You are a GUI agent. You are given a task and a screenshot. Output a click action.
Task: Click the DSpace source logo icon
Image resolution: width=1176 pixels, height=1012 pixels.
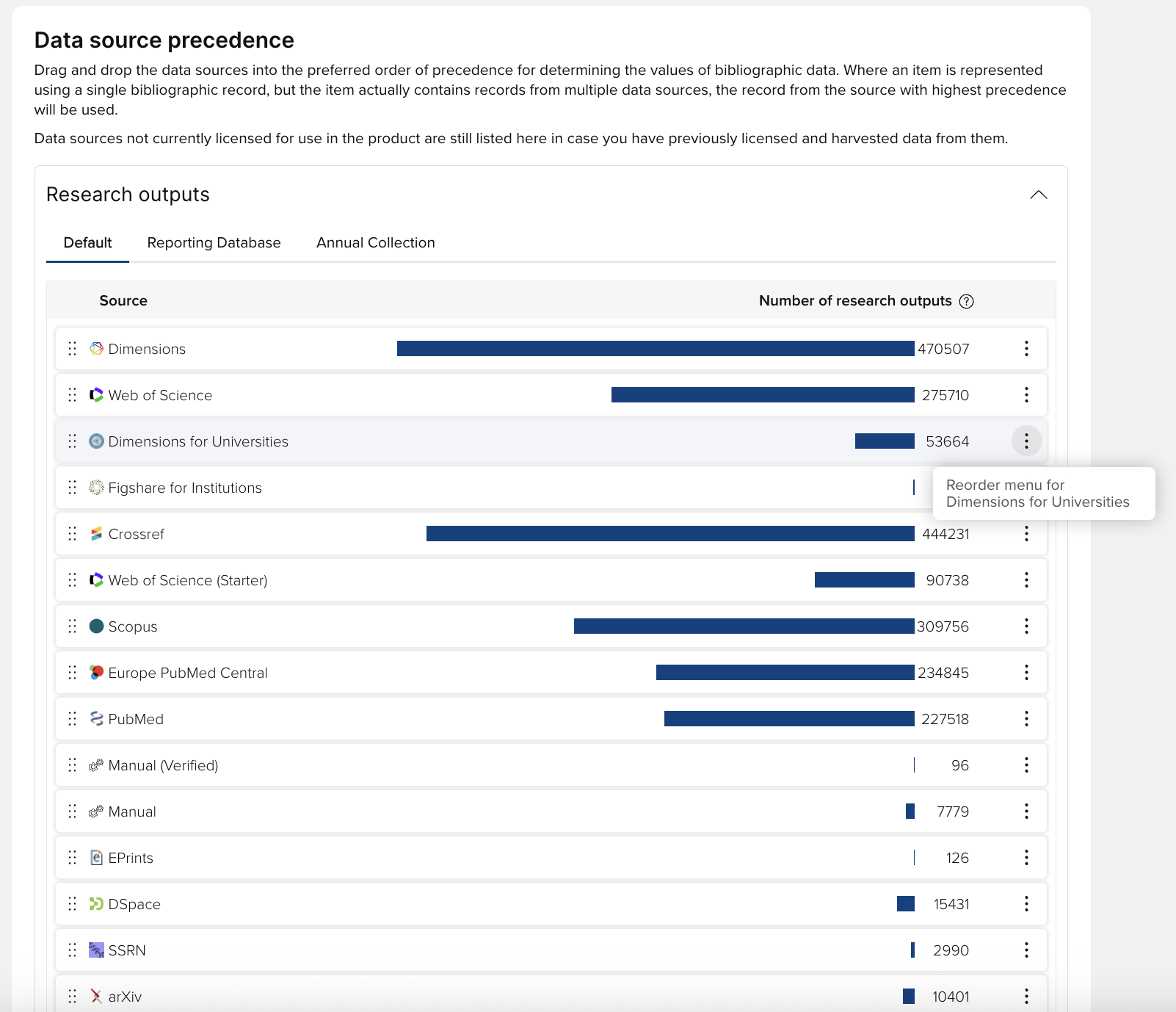[96, 904]
